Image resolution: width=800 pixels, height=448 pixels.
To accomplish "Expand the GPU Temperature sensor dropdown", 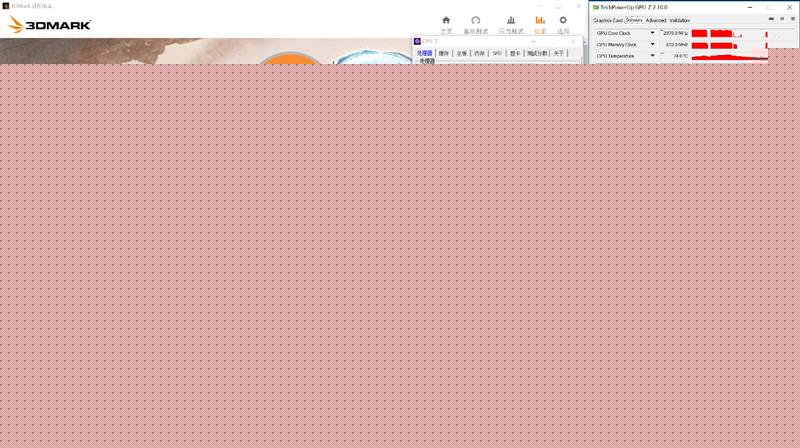I will 653,56.
